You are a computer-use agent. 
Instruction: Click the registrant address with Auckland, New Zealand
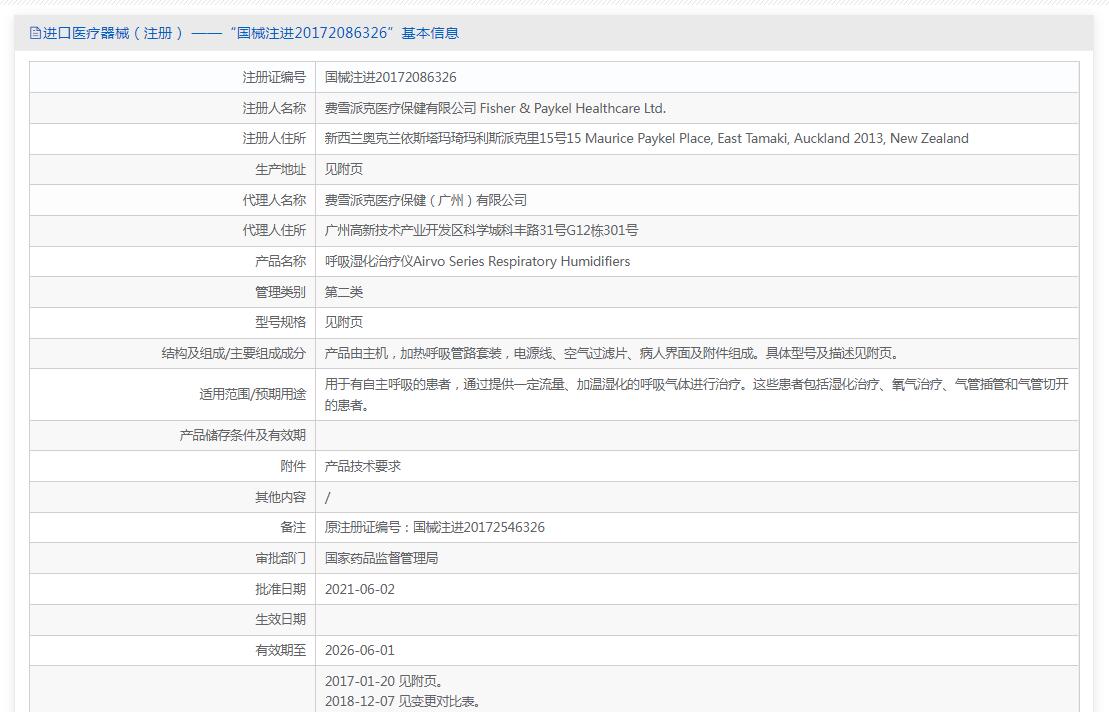pyautogui.click(x=646, y=139)
